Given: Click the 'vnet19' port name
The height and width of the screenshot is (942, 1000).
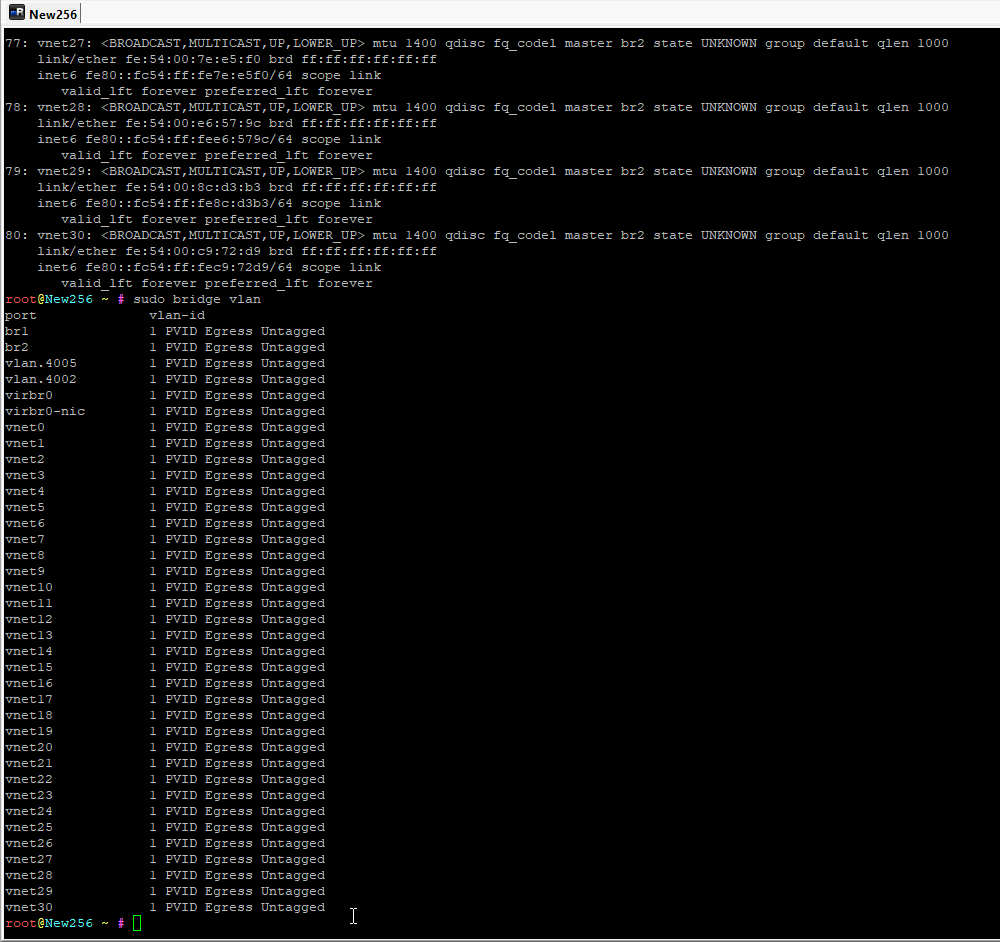Looking at the screenshot, I should click(x=29, y=732).
